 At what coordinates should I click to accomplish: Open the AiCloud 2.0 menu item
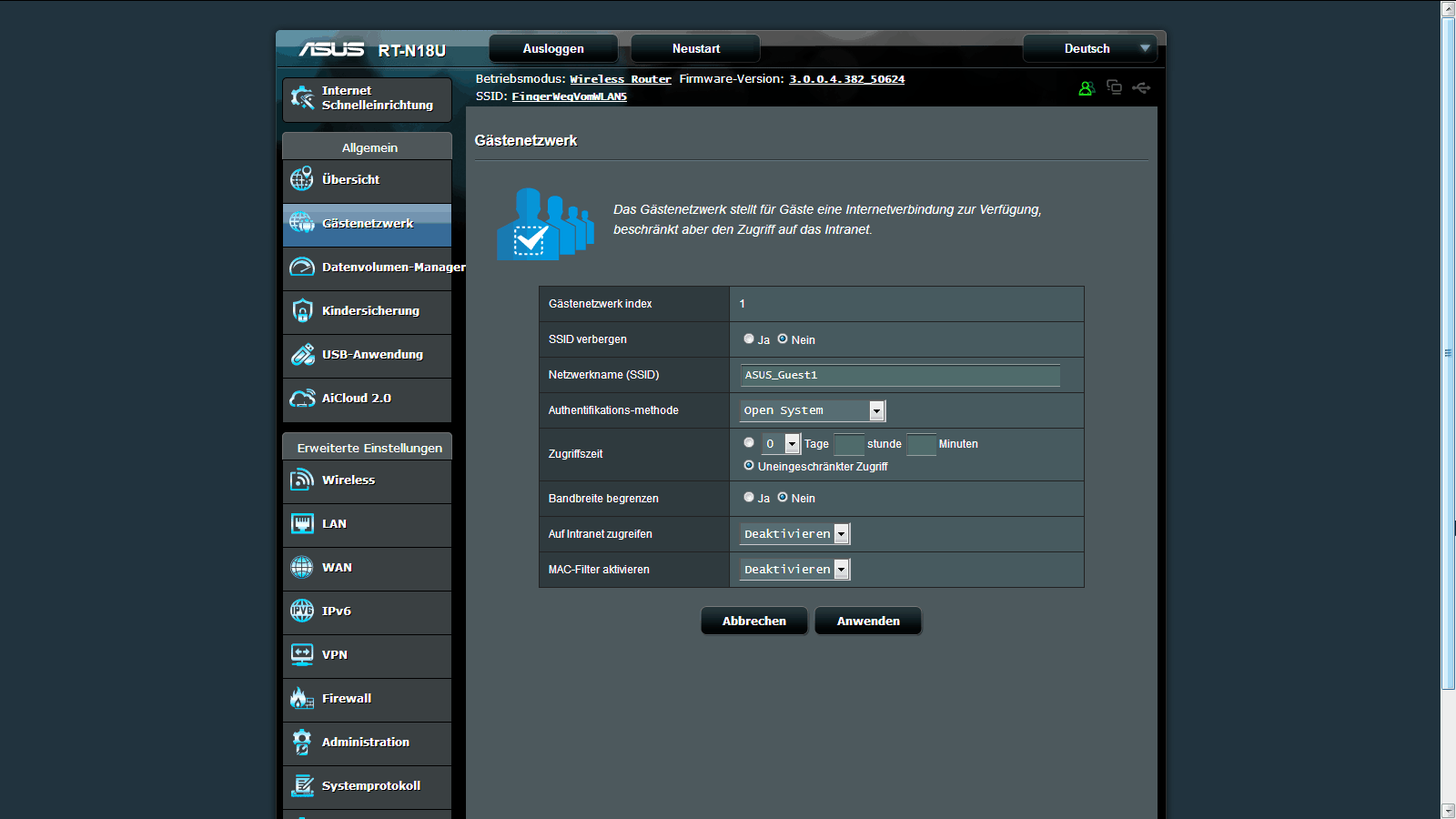coord(367,399)
